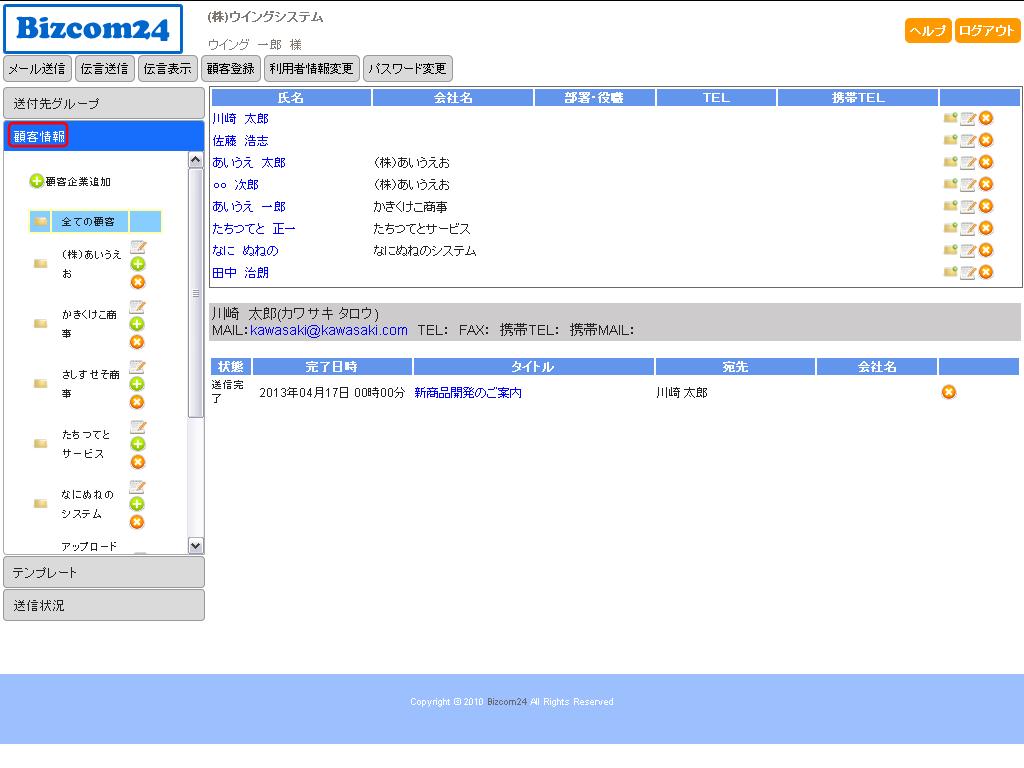Expand the 送信状況 accordion panel
1024x768 pixels.
104,605
